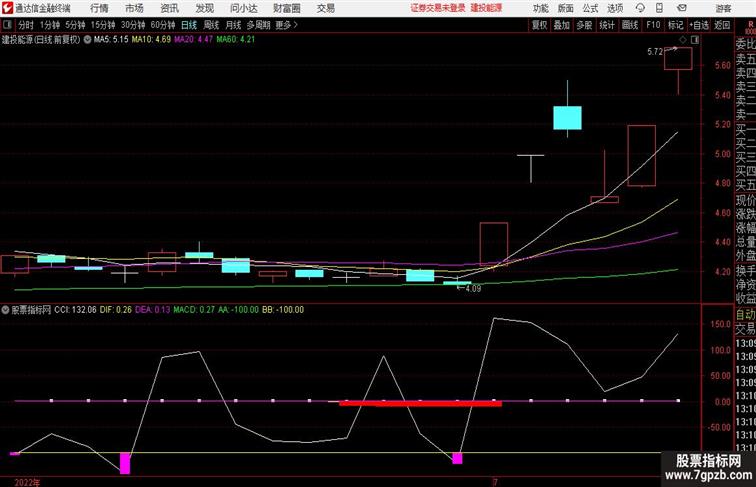The image size is (756, 487).
Task: Click 返回 back button
Action: [x=722, y=25]
